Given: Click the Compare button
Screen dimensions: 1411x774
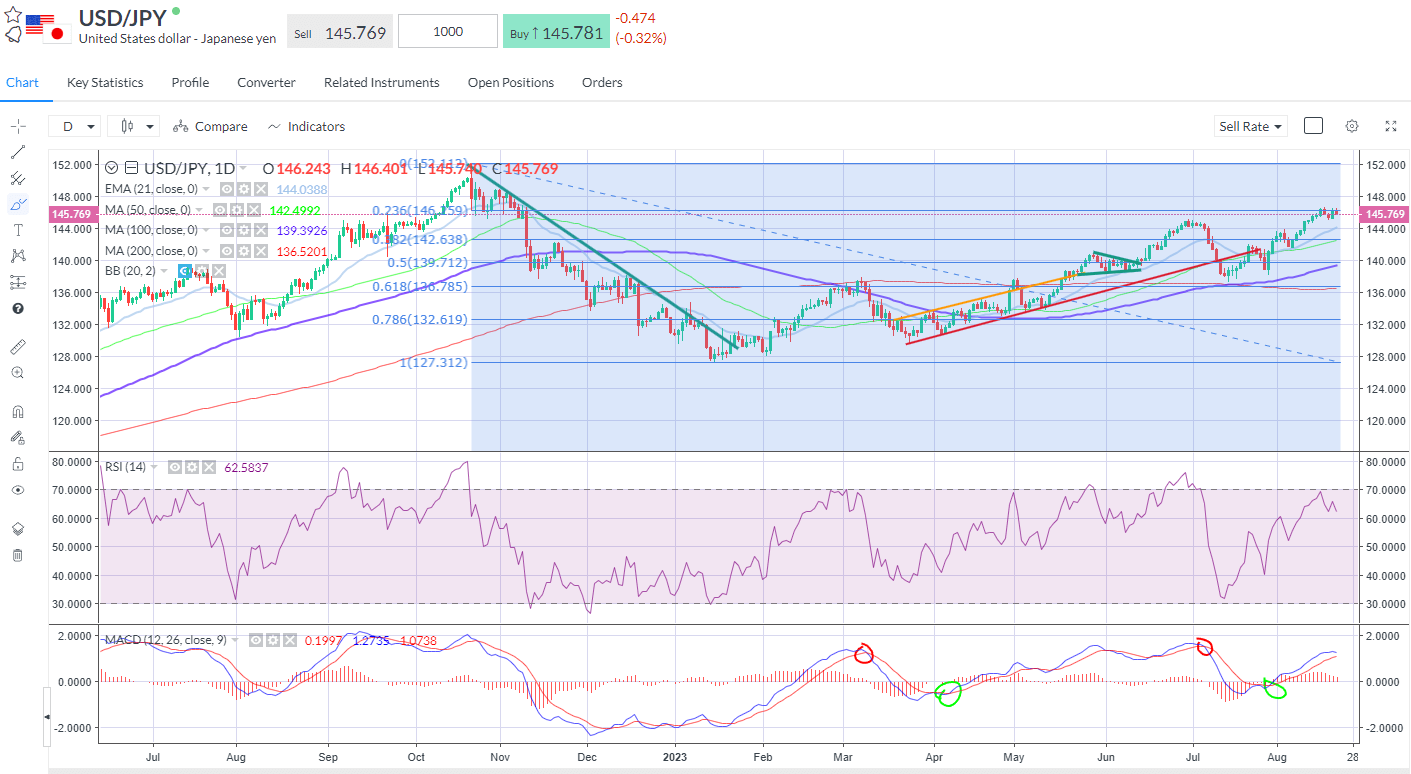Looking at the screenshot, I should tap(210, 126).
